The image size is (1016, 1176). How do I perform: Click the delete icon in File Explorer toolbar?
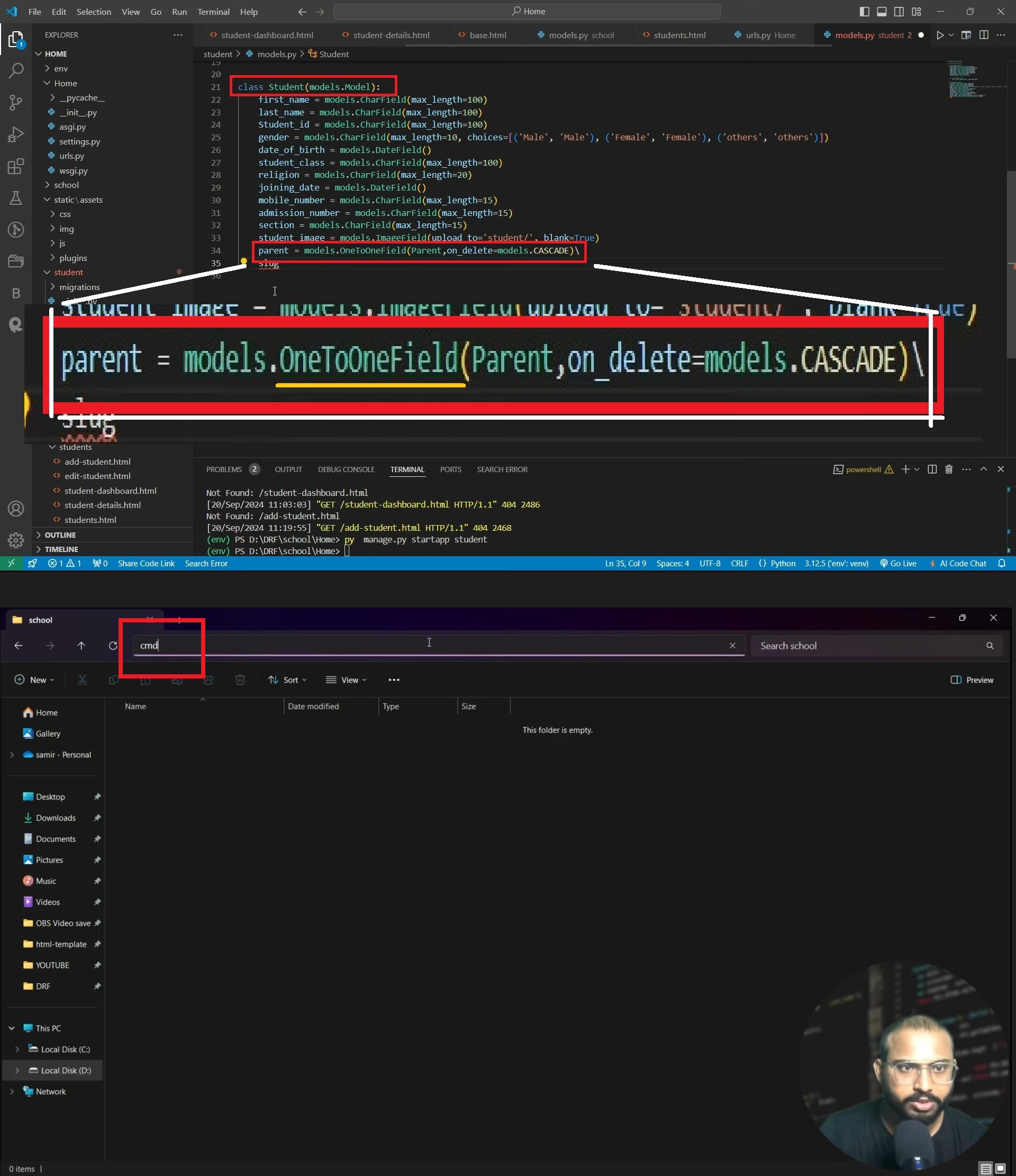click(x=240, y=680)
